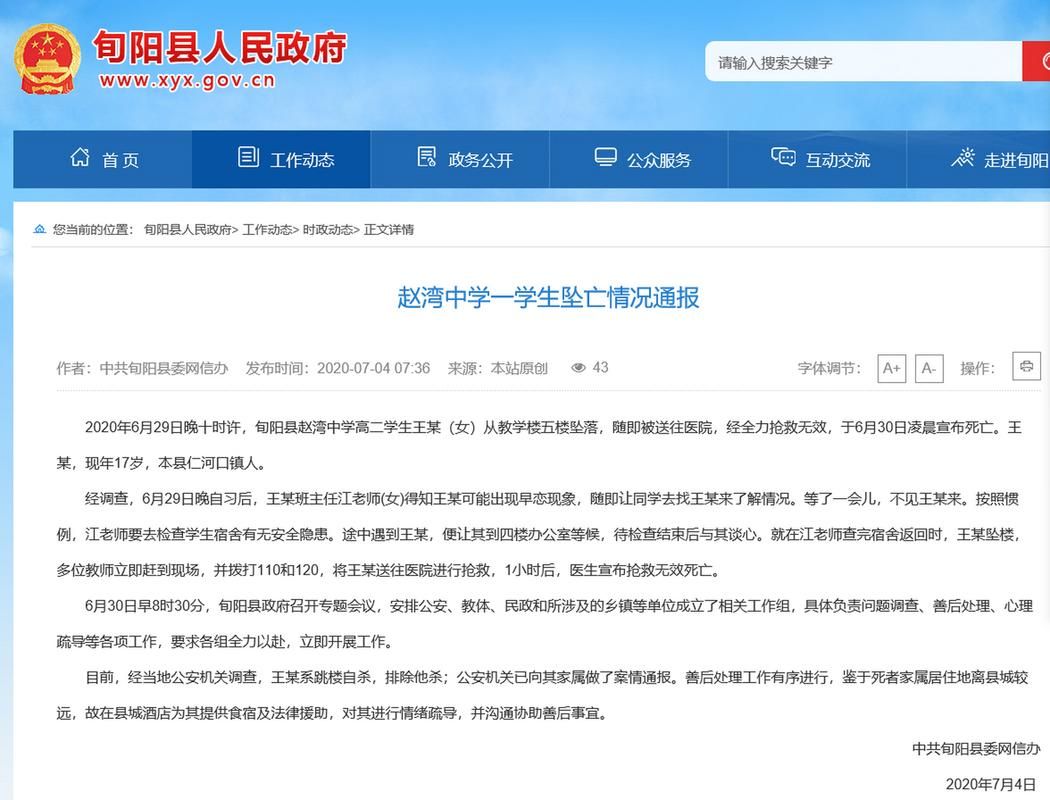Click the home icon beside 首页
The height and width of the screenshot is (800, 1050).
(x=80, y=157)
